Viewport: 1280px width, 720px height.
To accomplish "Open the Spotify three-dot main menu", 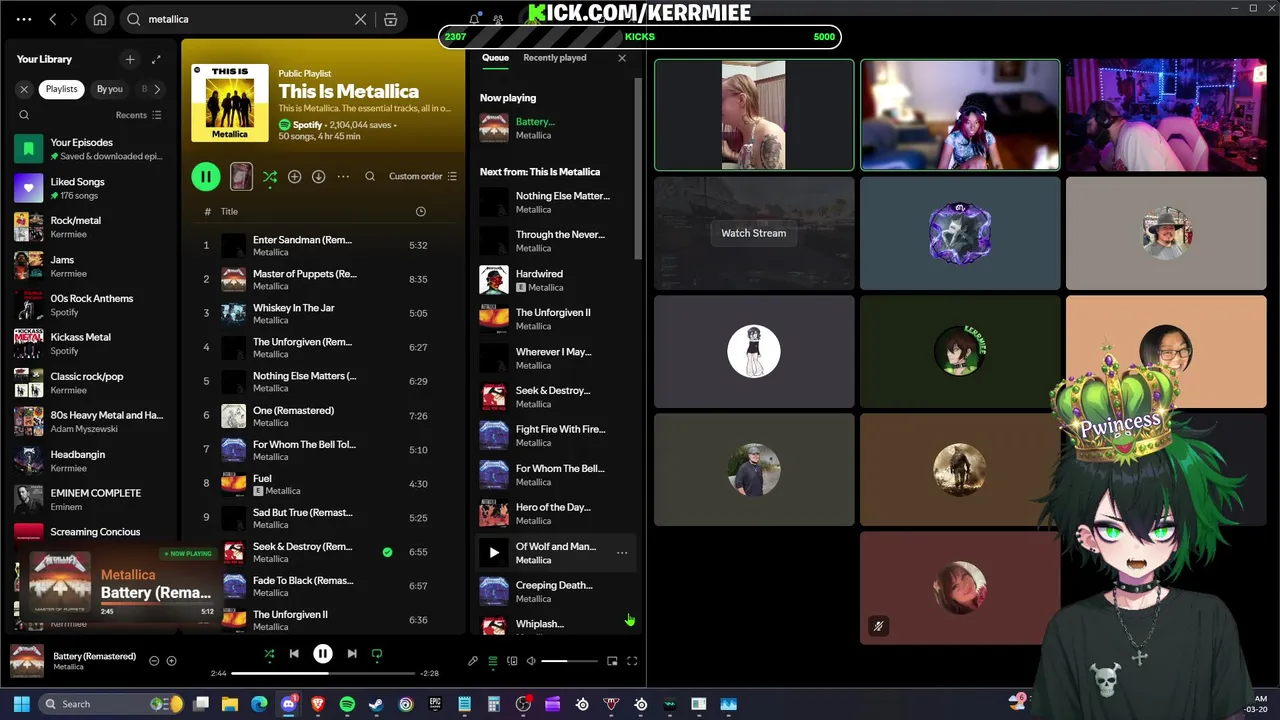I will pos(24,19).
